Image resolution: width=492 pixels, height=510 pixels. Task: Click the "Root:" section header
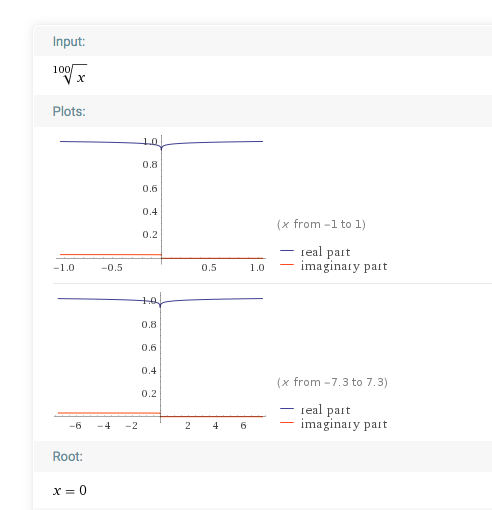click(x=68, y=457)
